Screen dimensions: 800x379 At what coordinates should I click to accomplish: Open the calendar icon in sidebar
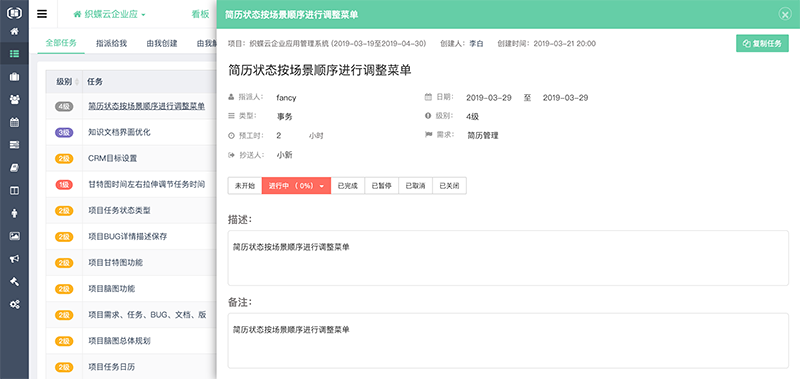pyautogui.click(x=14, y=122)
